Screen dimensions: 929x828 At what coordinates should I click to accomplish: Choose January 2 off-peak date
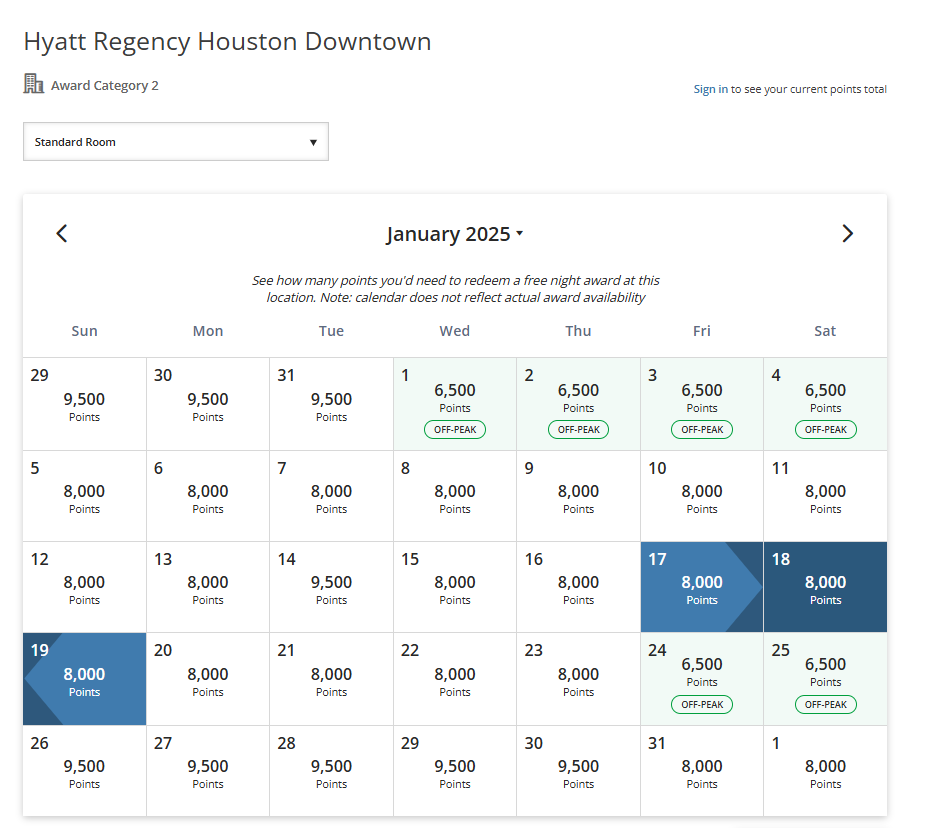(578, 404)
